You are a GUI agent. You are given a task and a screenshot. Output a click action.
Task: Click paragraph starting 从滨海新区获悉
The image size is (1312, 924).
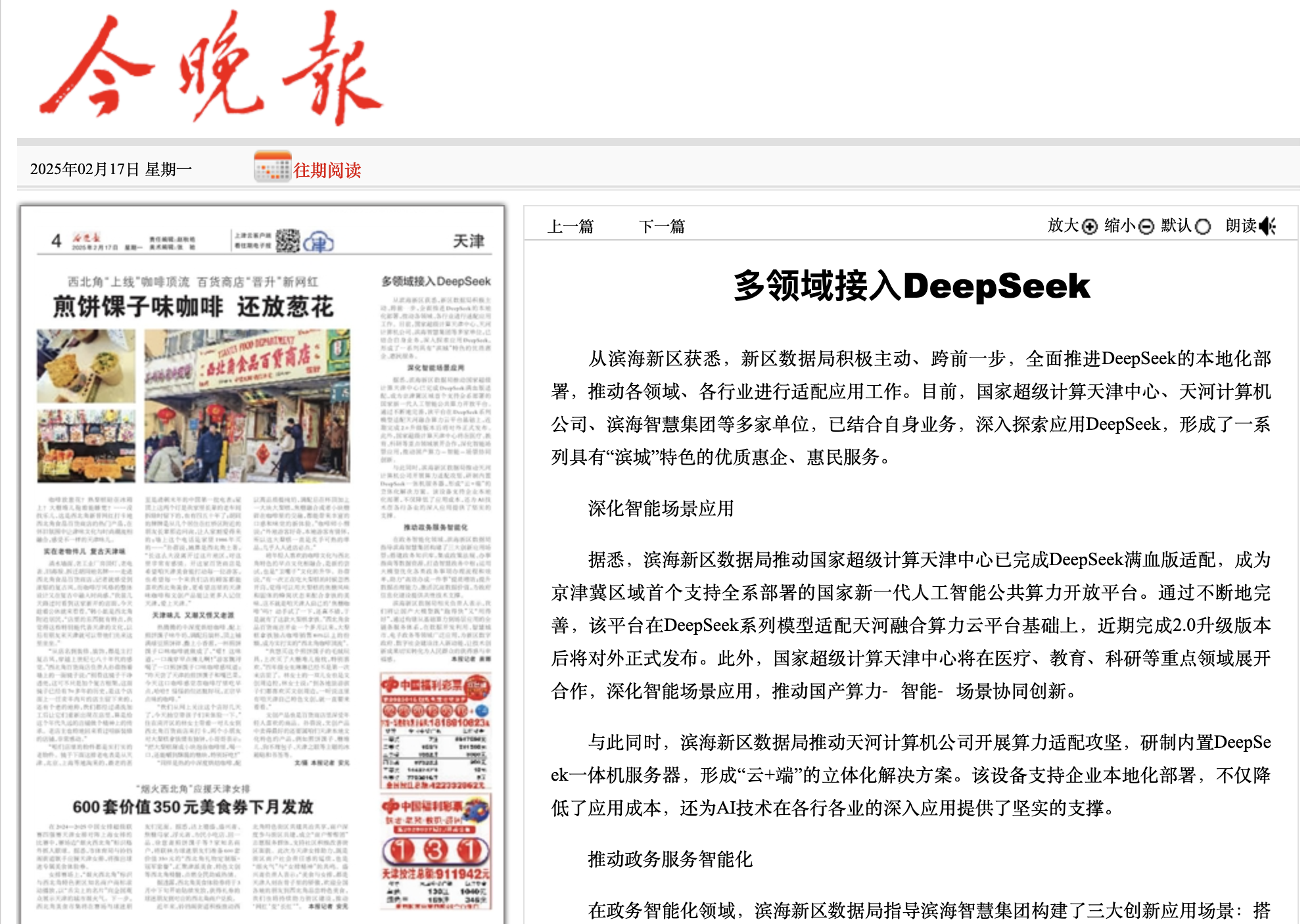tap(911, 407)
